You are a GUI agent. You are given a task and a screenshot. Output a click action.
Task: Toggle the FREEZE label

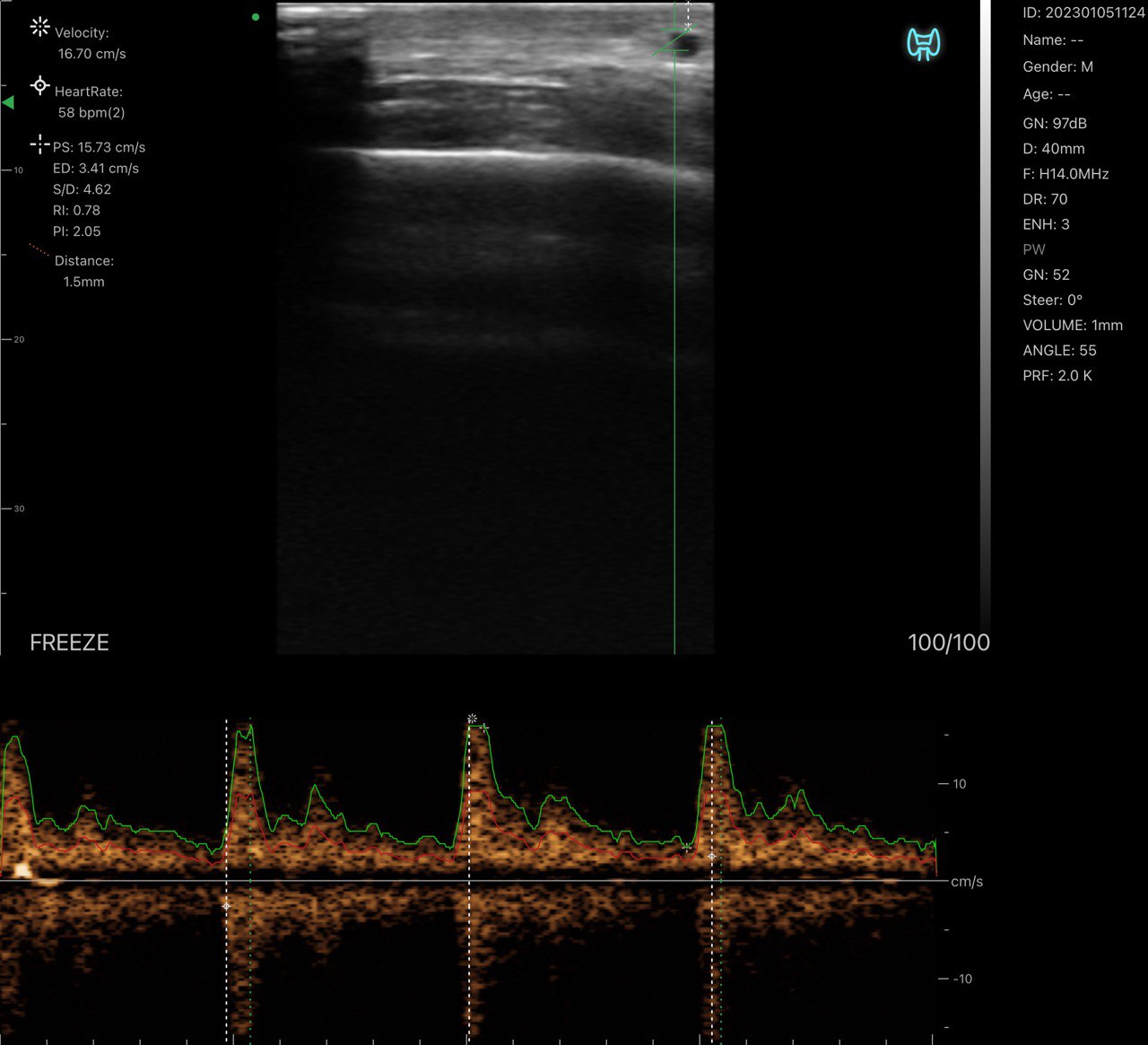[x=69, y=642]
